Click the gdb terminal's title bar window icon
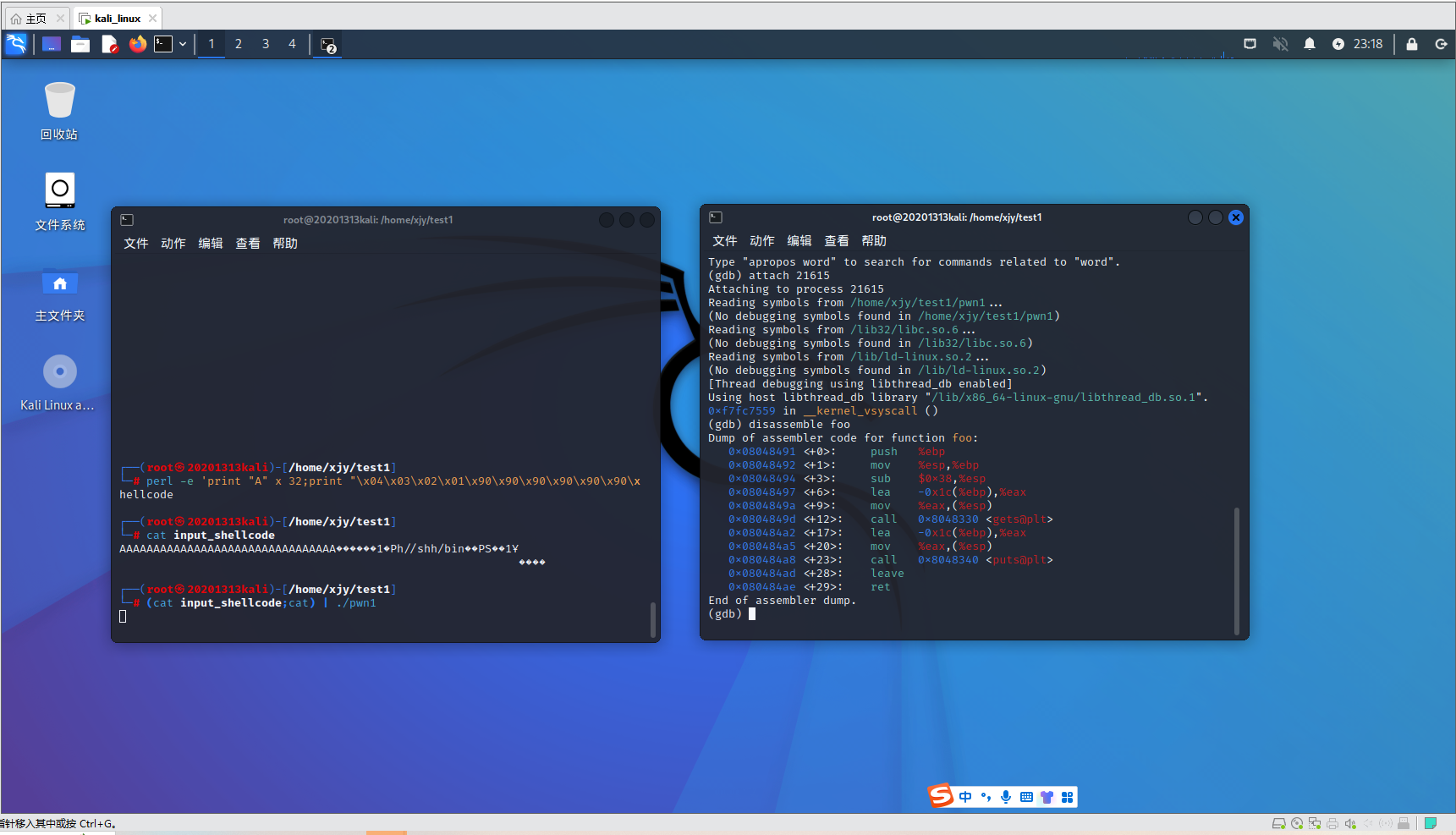1456x835 pixels. tap(716, 217)
